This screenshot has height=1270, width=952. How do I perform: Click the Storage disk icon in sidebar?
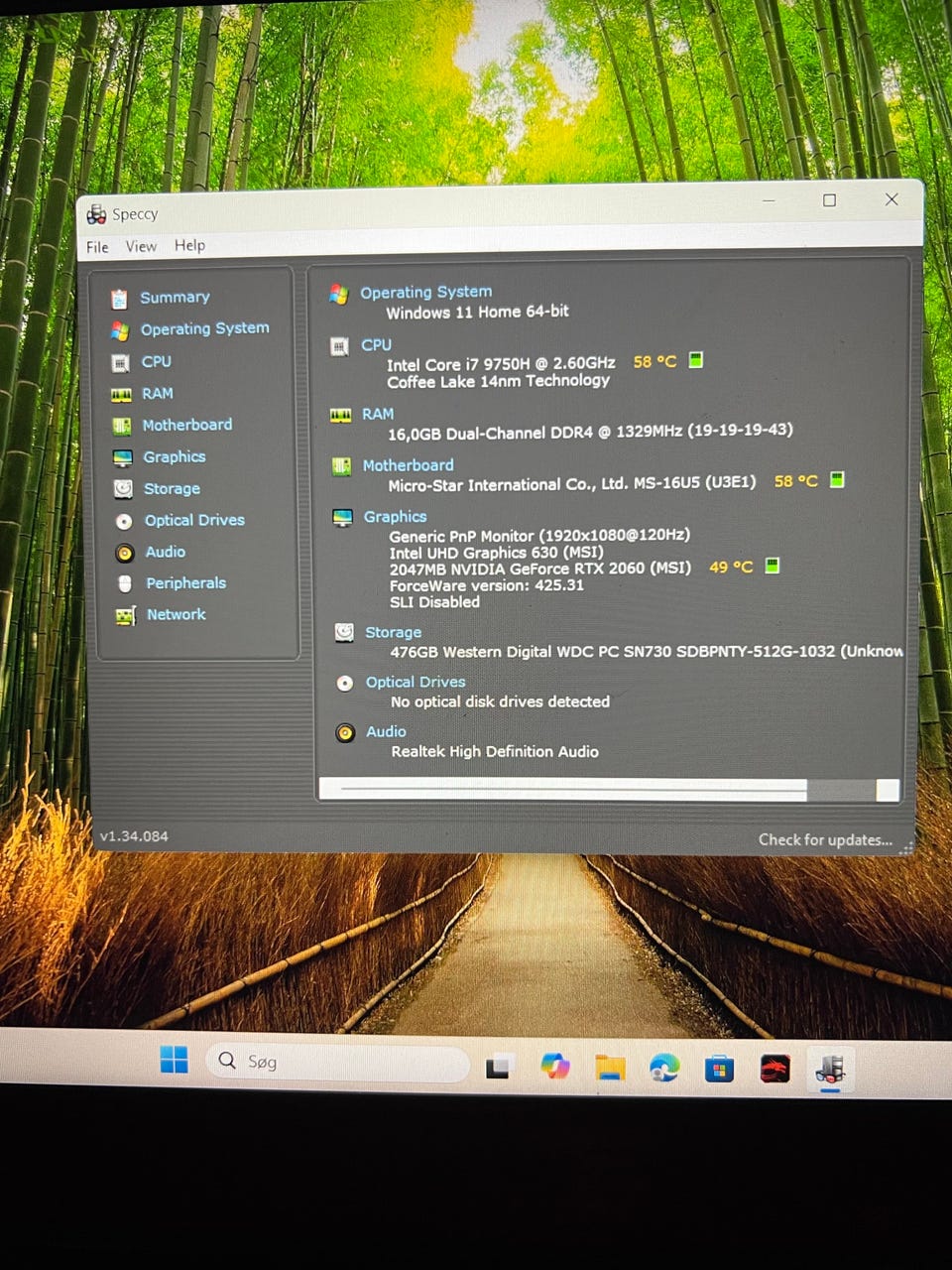(x=123, y=489)
